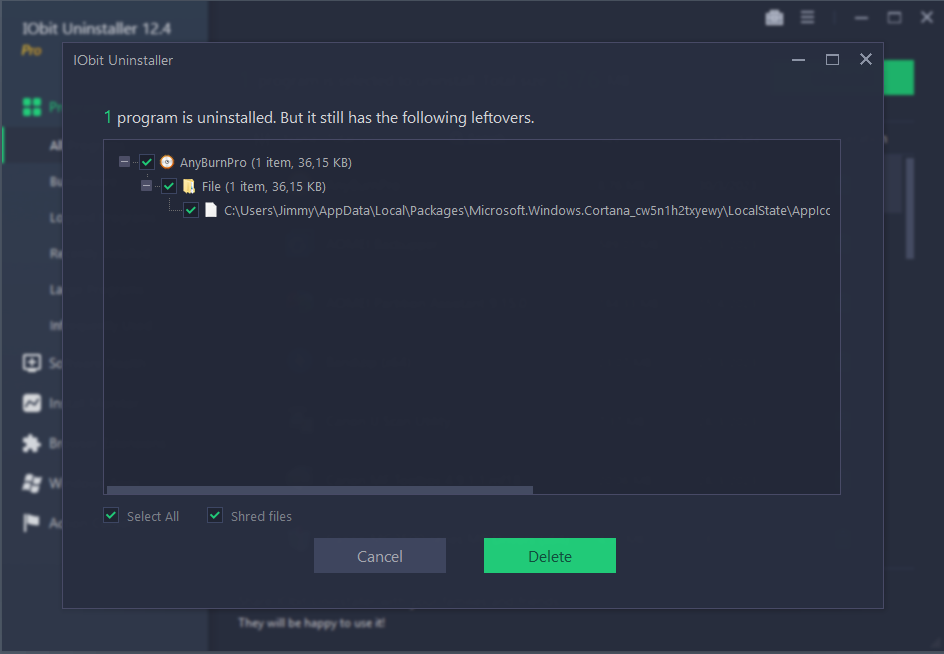
Task: Open the toolbox icon in main window
Action: 774,18
